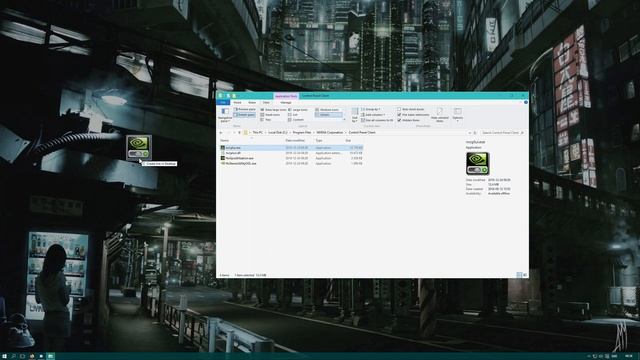Select the fourth file in the list
This screenshot has width=640, height=360.
(x=291, y=163)
